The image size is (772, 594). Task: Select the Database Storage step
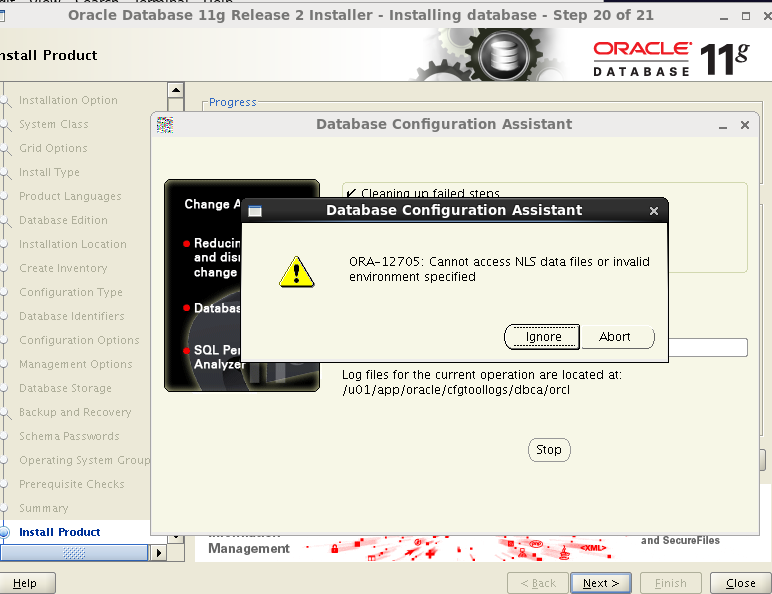(x=65, y=388)
